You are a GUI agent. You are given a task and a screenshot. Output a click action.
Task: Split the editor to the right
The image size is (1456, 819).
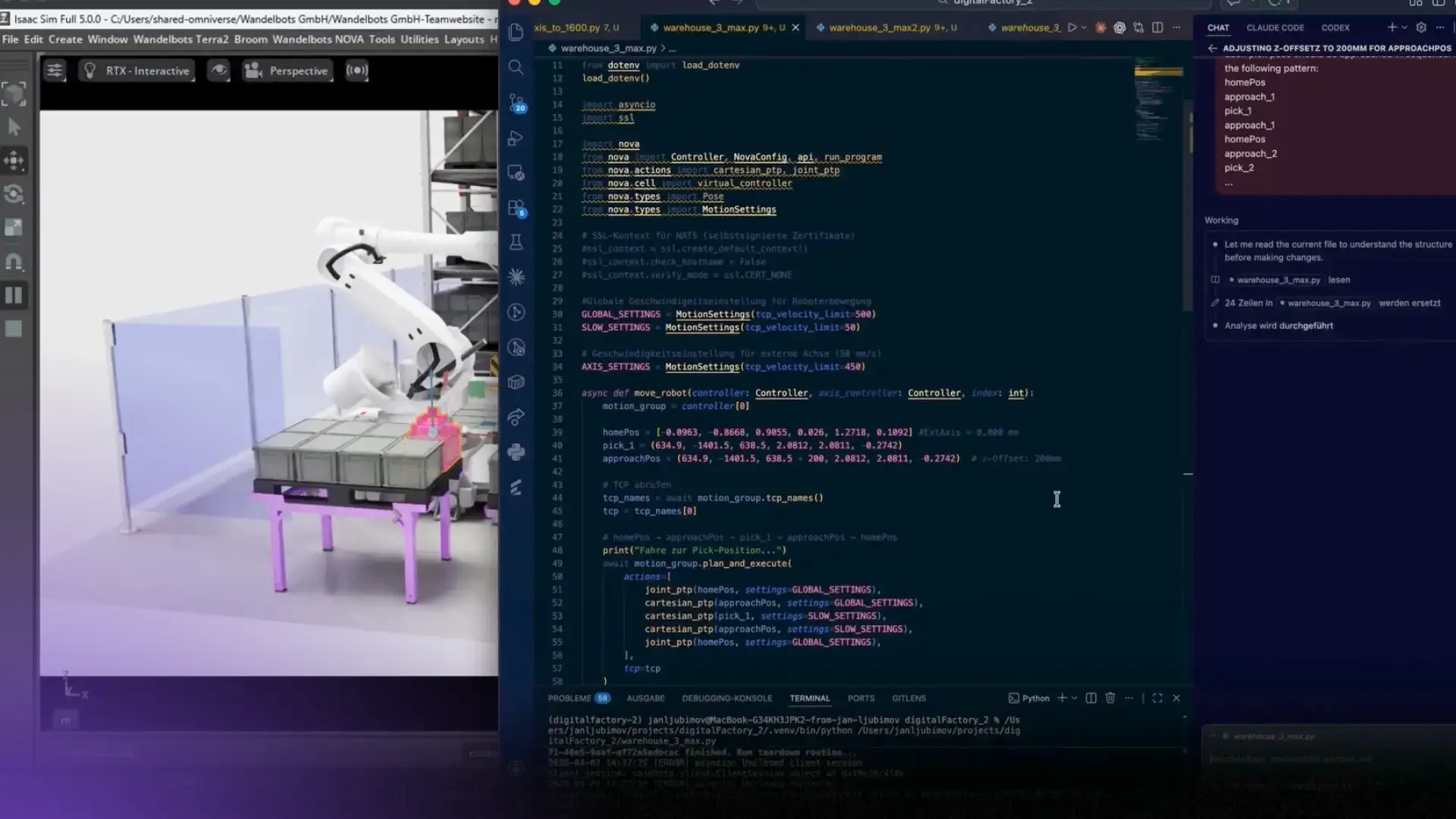click(1157, 27)
